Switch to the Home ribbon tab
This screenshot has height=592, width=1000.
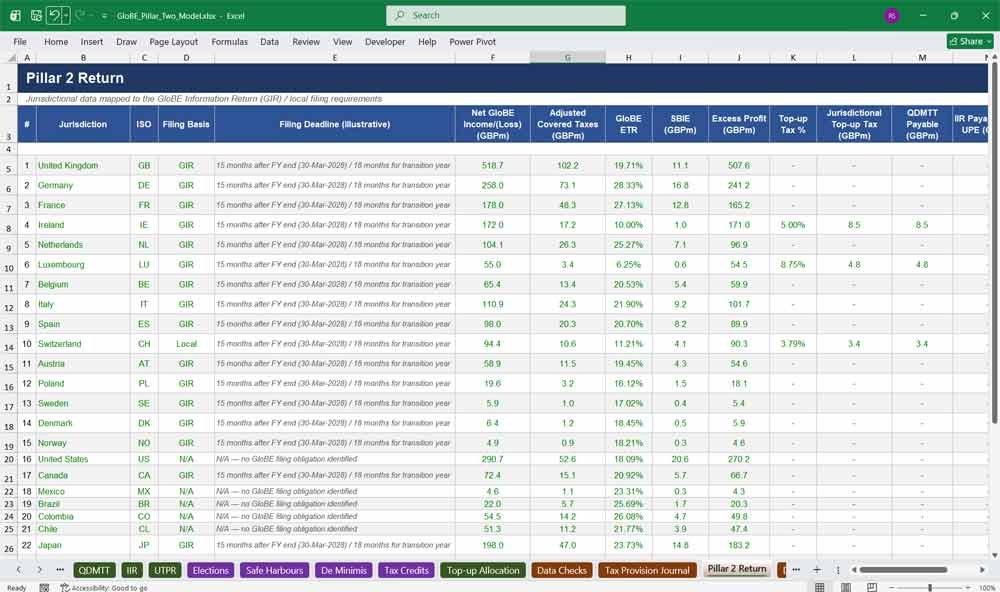56,41
